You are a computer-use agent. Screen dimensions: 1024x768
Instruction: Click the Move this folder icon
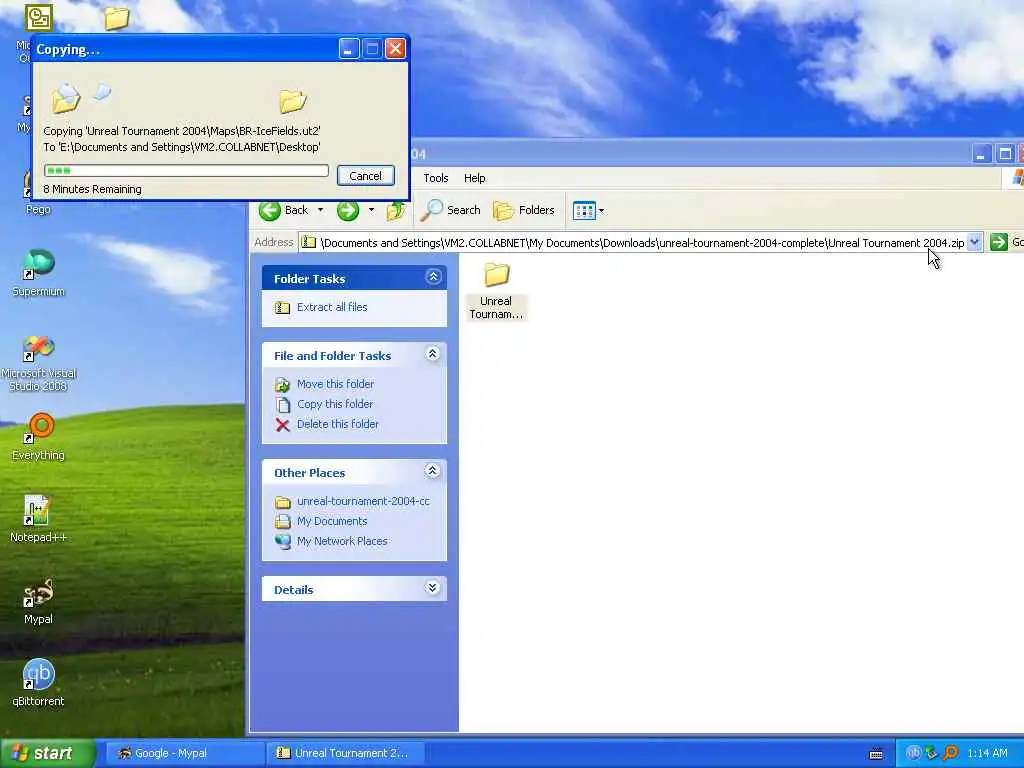point(282,385)
